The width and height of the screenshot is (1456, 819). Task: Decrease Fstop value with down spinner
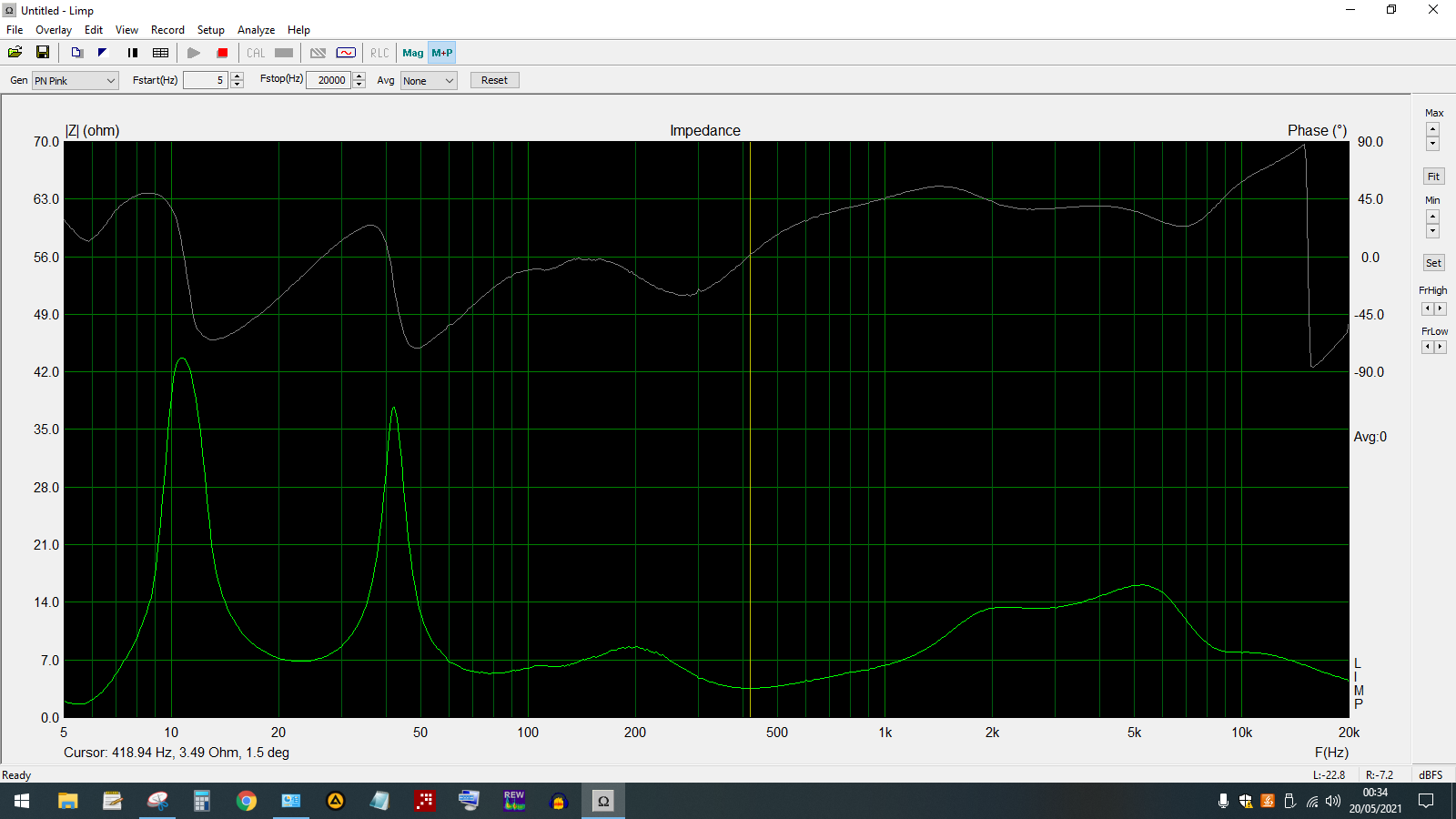[359, 85]
